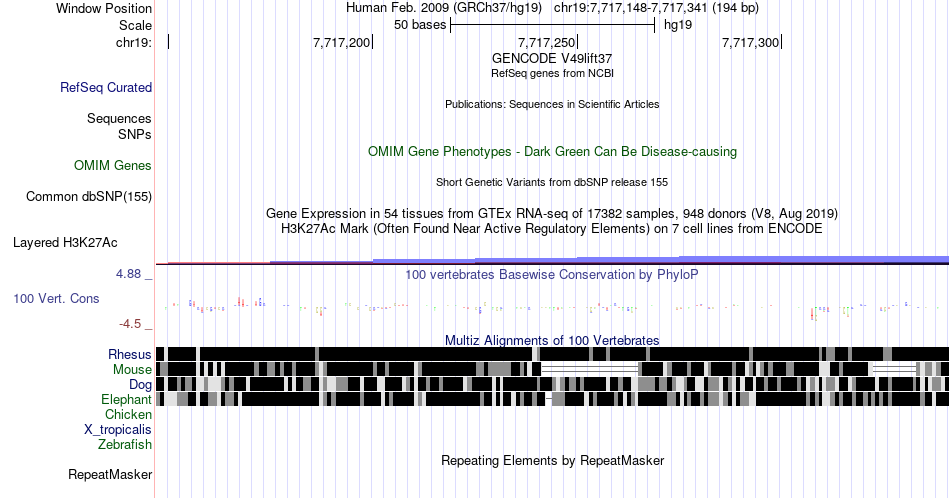
Task: Click the SNPs track label
Action: (135, 134)
